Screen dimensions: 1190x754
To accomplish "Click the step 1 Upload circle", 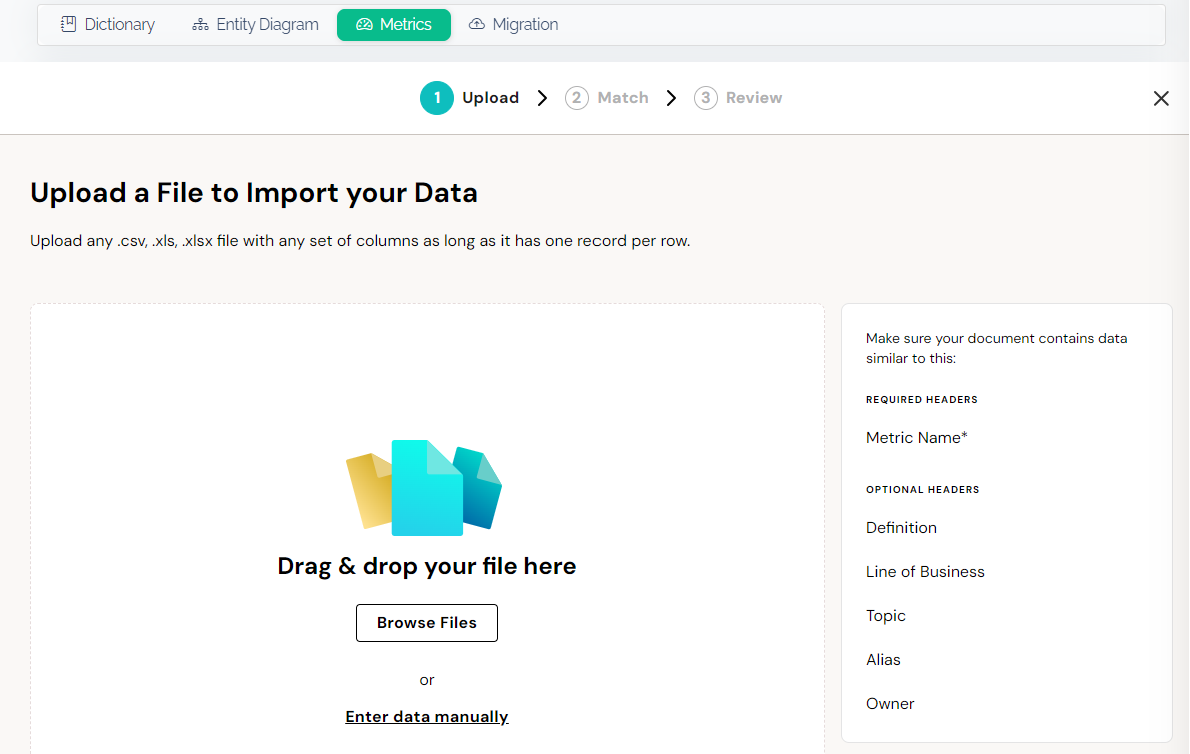I will 437,97.
